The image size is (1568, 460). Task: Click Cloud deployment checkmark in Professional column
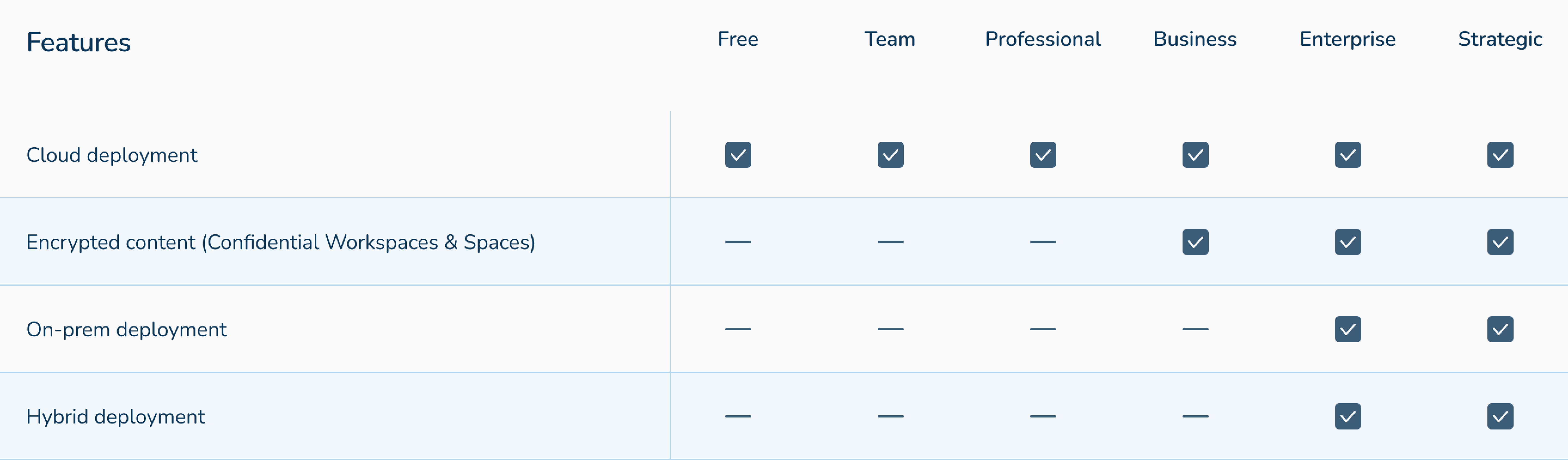click(1043, 155)
